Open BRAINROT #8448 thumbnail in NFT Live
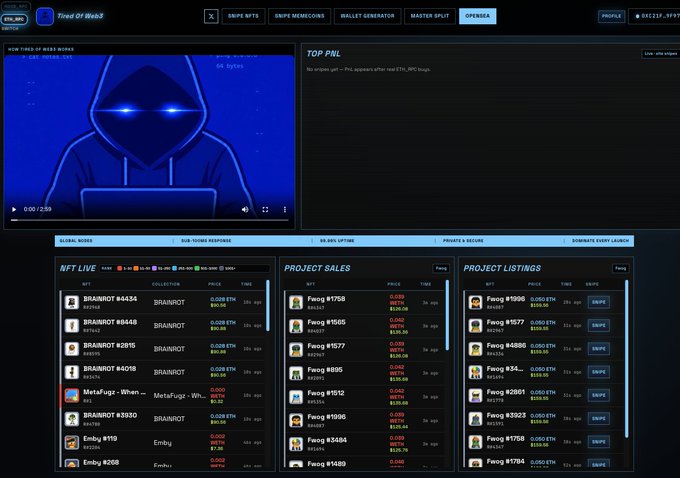The width and height of the screenshot is (680, 478). coord(72,325)
